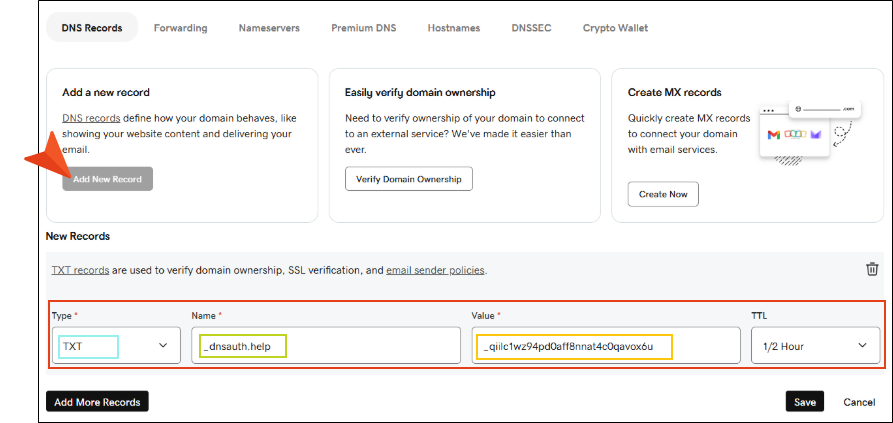Click the Add More Records button
Viewport: 893px width, 423px height.
[x=97, y=401]
